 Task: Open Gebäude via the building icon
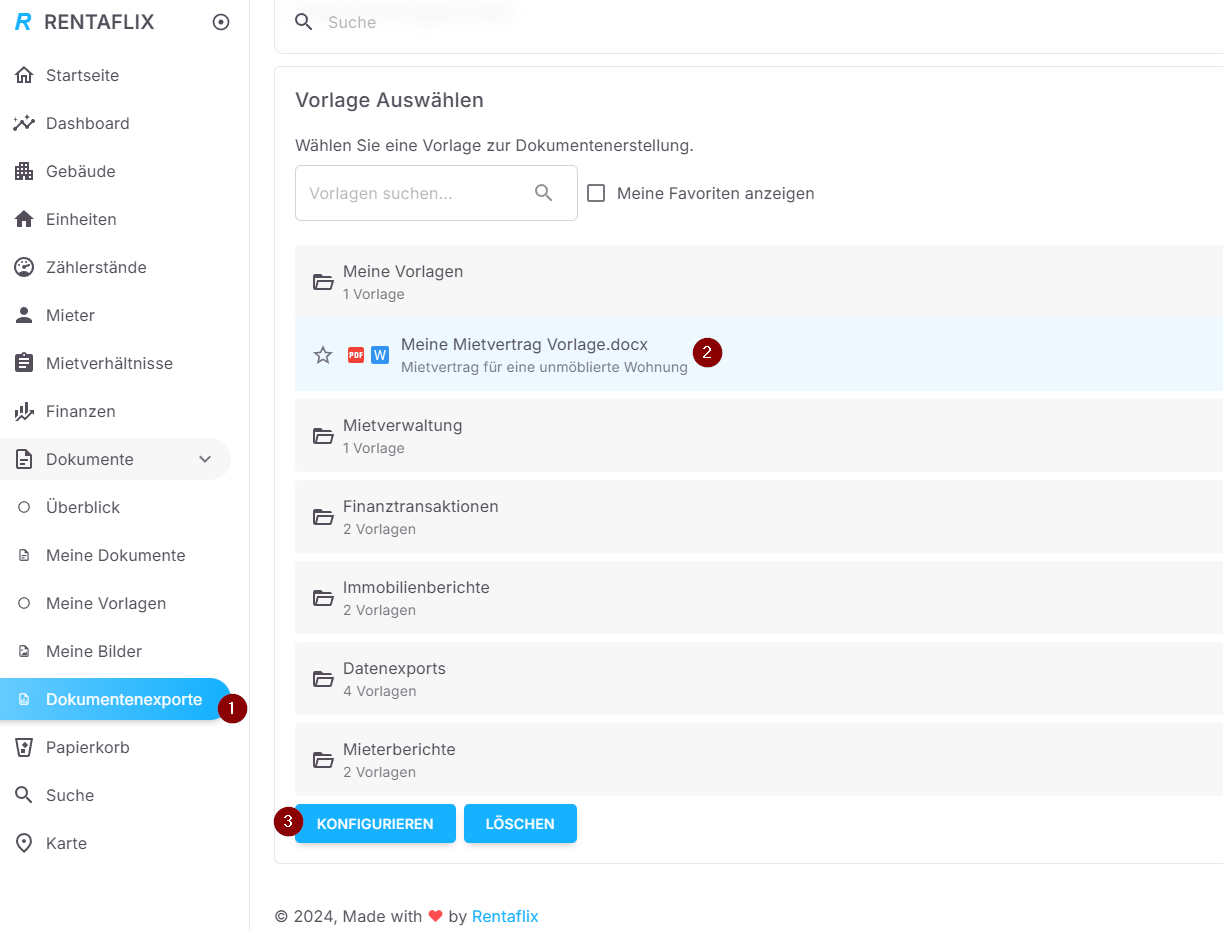24,172
